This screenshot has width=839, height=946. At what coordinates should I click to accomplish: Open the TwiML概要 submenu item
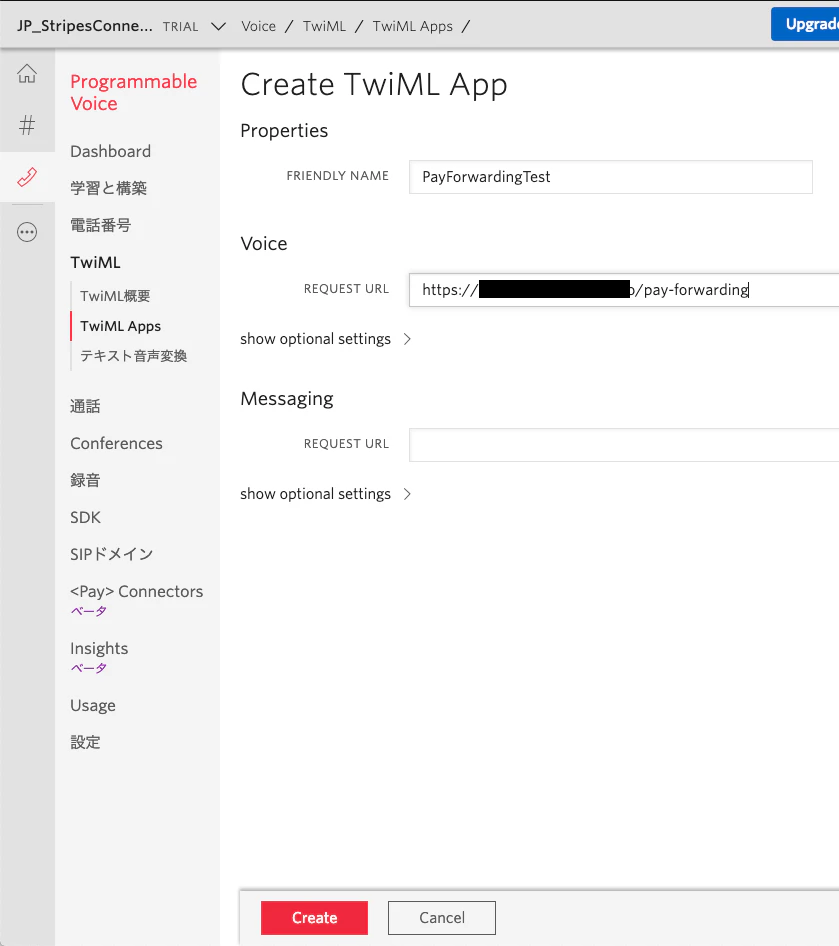point(115,296)
